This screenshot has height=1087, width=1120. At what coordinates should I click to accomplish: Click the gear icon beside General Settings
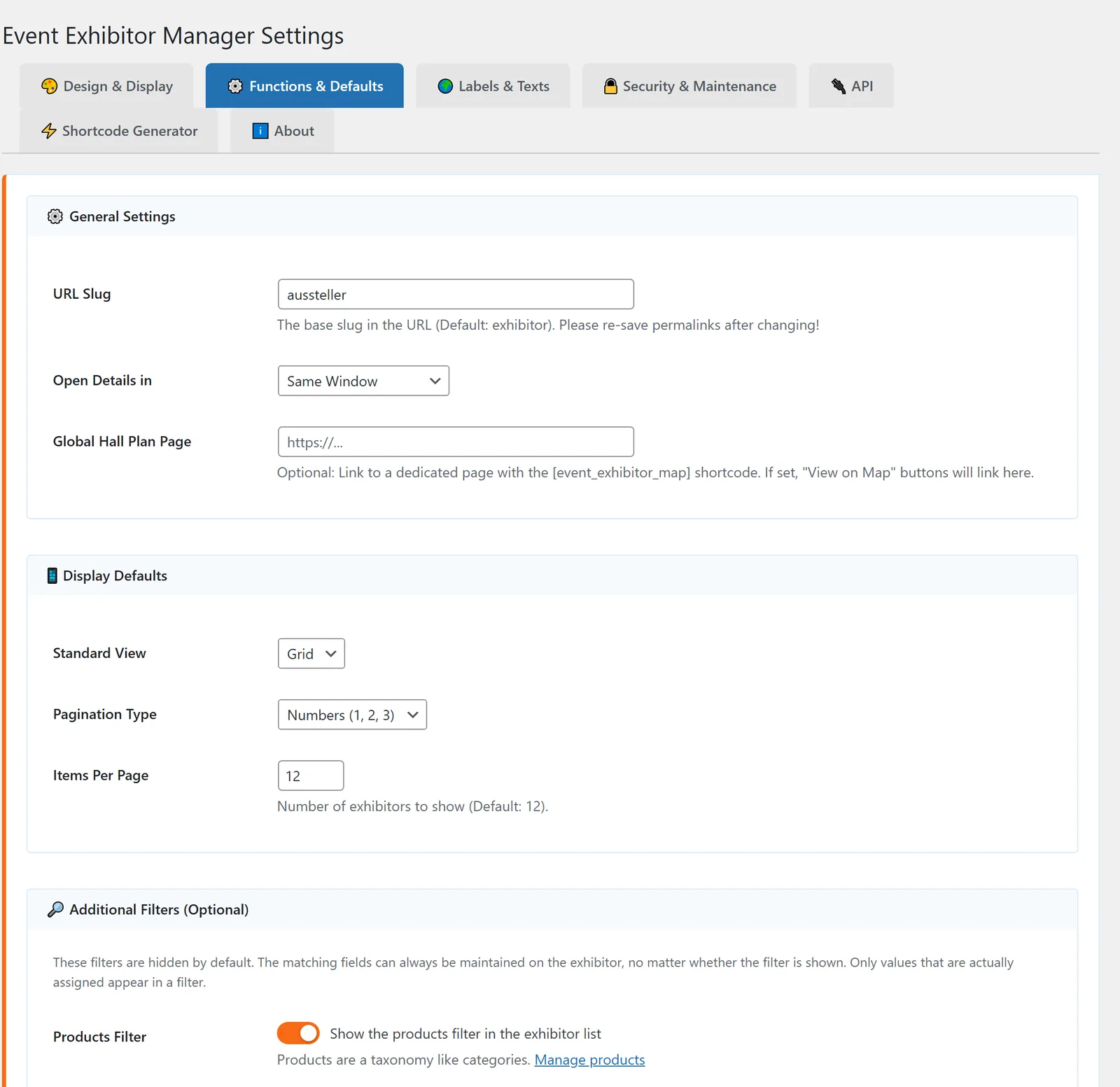[x=55, y=216]
